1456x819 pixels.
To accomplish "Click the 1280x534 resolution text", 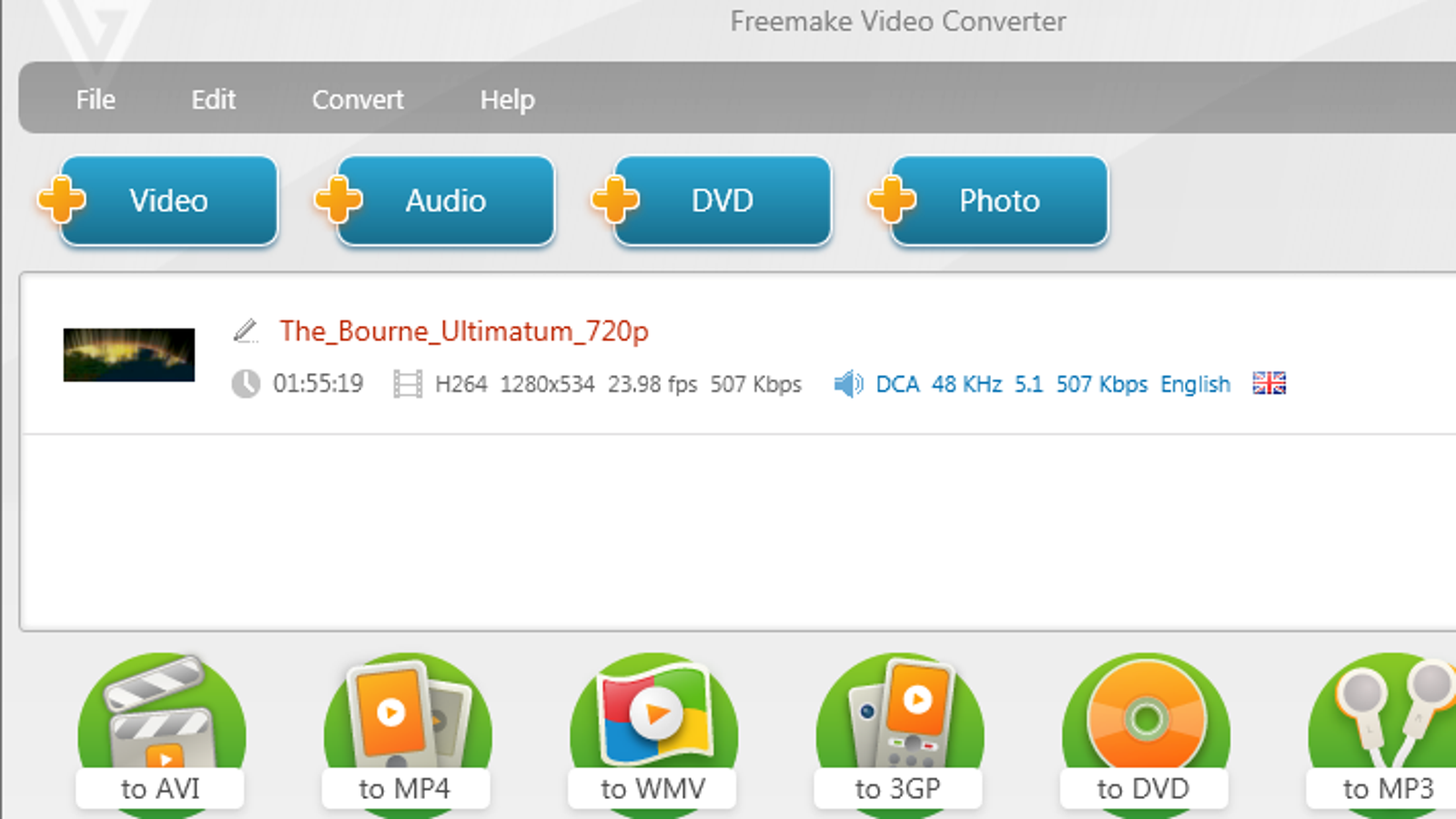I will (547, 384).
